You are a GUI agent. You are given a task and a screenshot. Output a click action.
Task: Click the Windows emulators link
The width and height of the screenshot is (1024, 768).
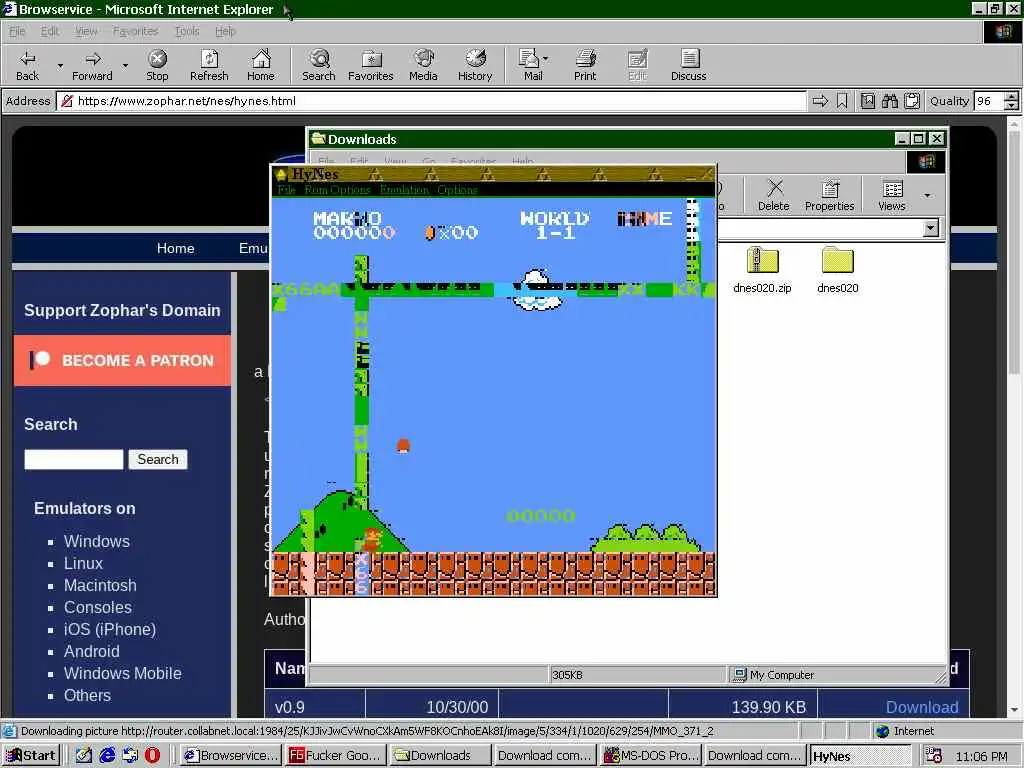click(x=97, y=541)
